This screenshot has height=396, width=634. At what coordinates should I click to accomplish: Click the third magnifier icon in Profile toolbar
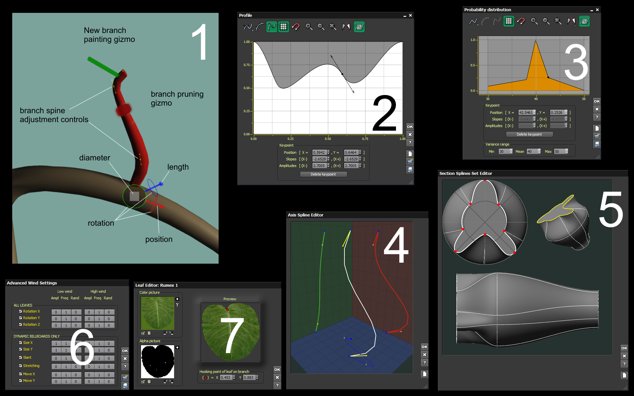click(x=333, y=27)
